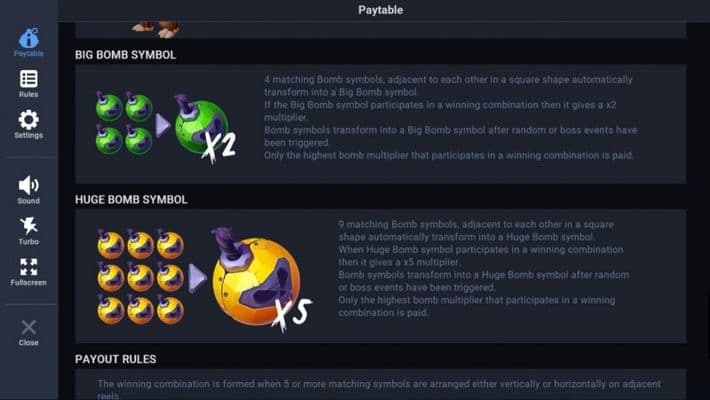
Task: Click the nine yellow bombs grid
Action: 140,276
